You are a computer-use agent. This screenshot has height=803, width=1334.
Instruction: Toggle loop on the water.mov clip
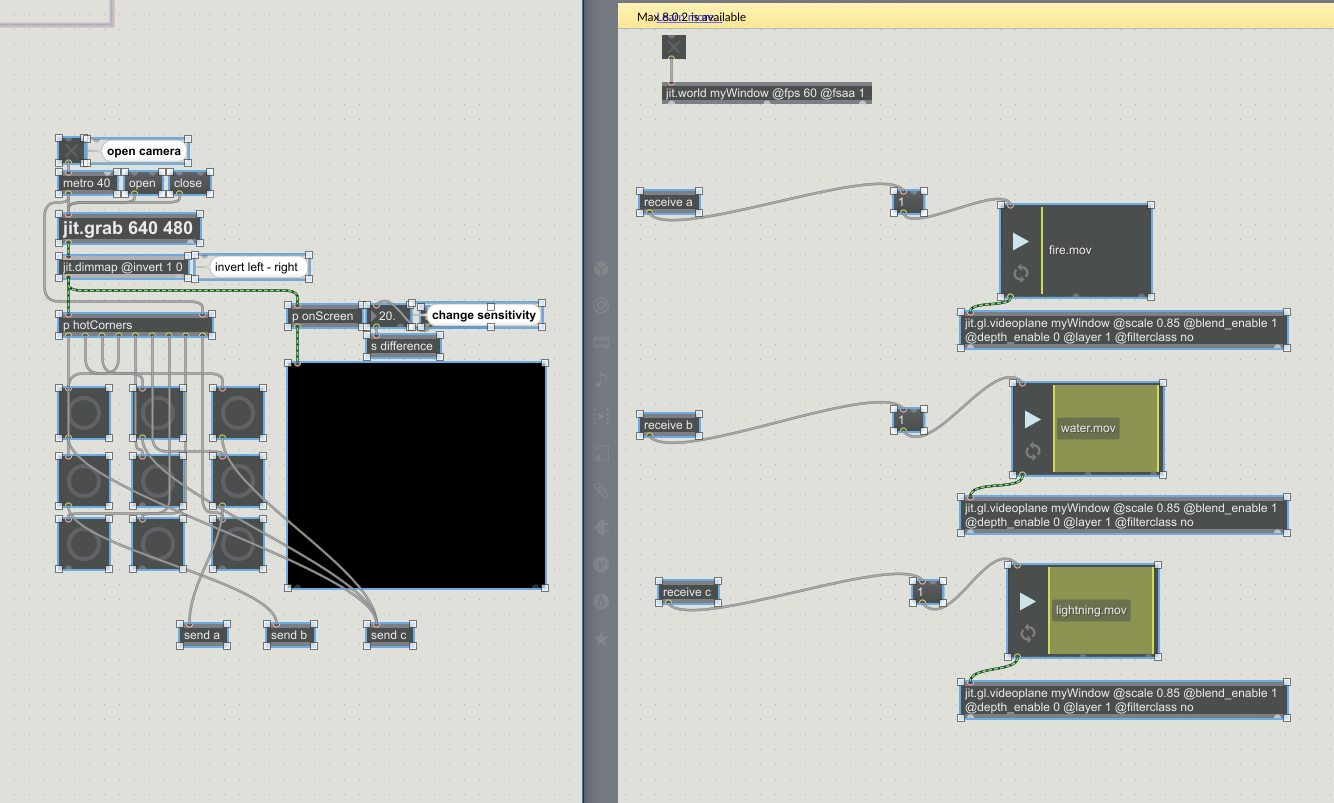tap(1033, 450)
